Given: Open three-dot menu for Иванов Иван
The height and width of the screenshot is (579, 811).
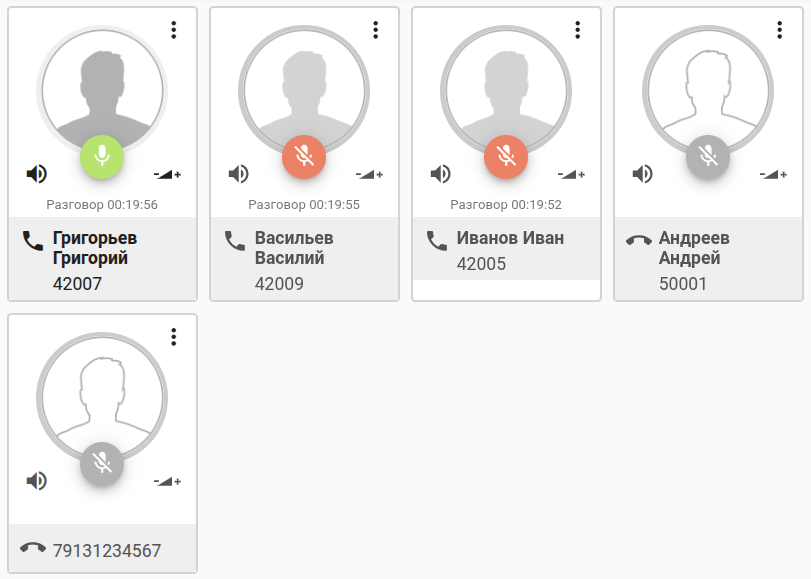Looking at the screenshot, I should pyautogui.click(x=578, y=30).
